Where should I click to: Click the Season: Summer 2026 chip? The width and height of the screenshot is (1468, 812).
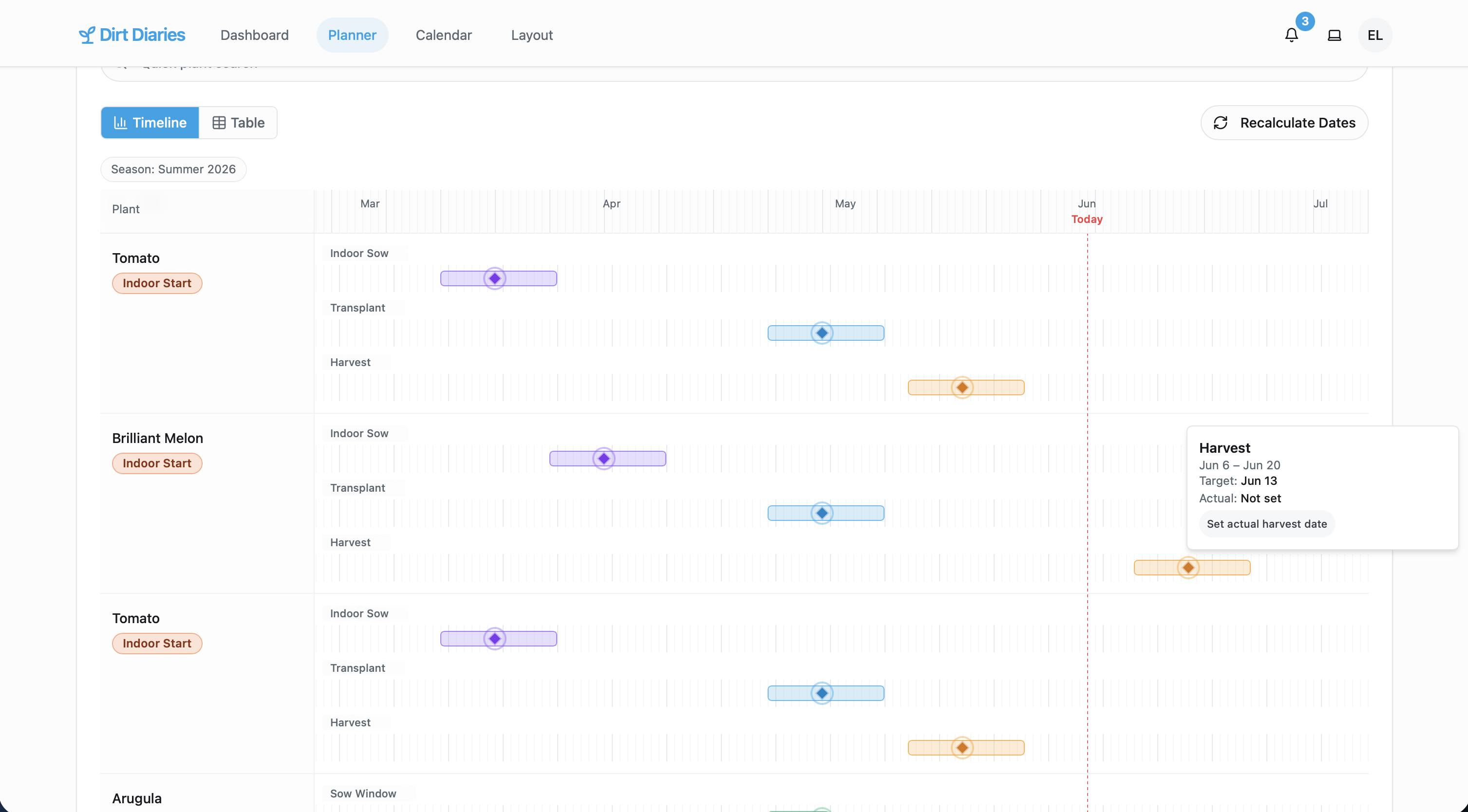click(173, 169)
